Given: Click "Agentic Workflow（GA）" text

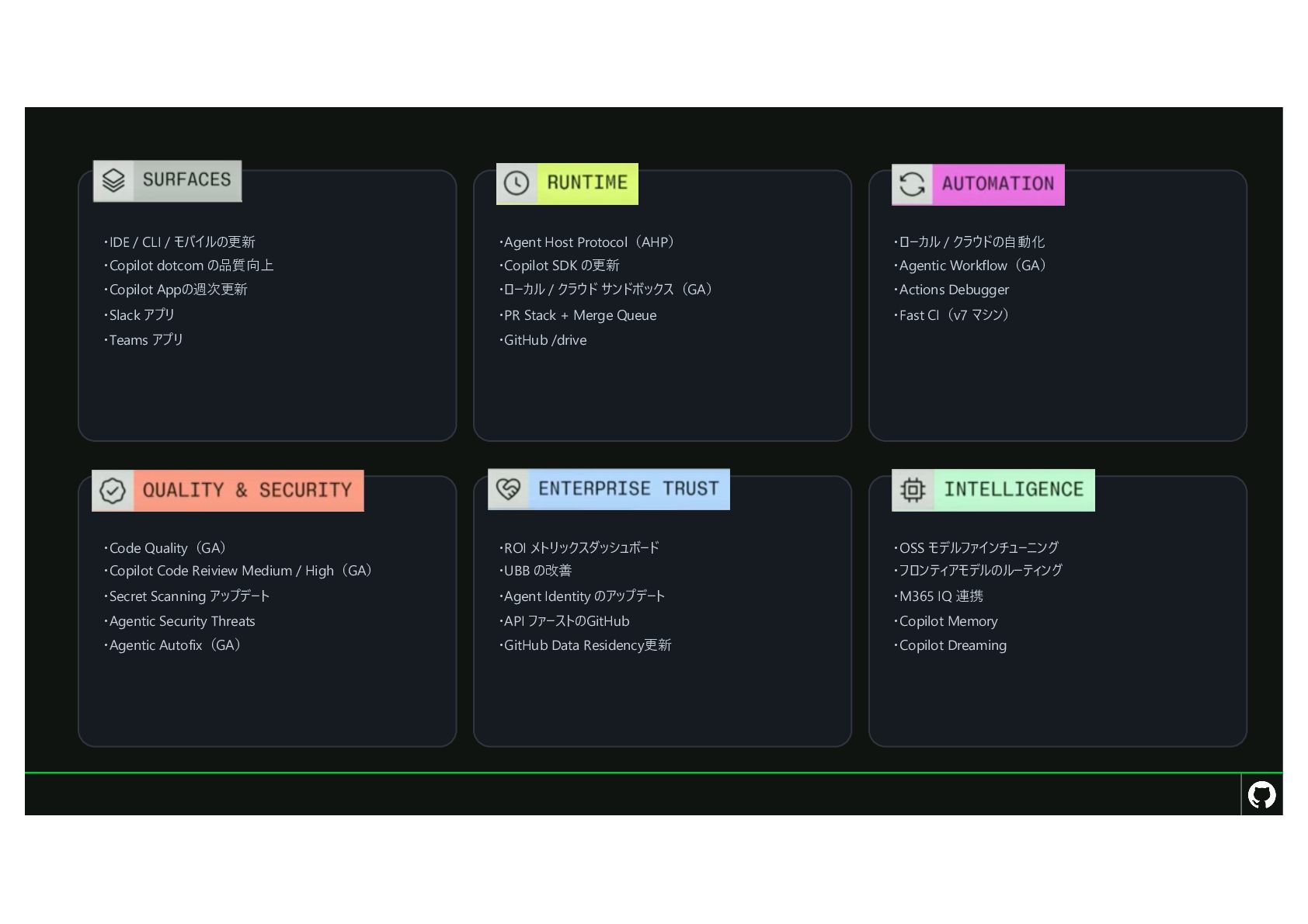Looking at the screenshot, I should coord(973,266).
